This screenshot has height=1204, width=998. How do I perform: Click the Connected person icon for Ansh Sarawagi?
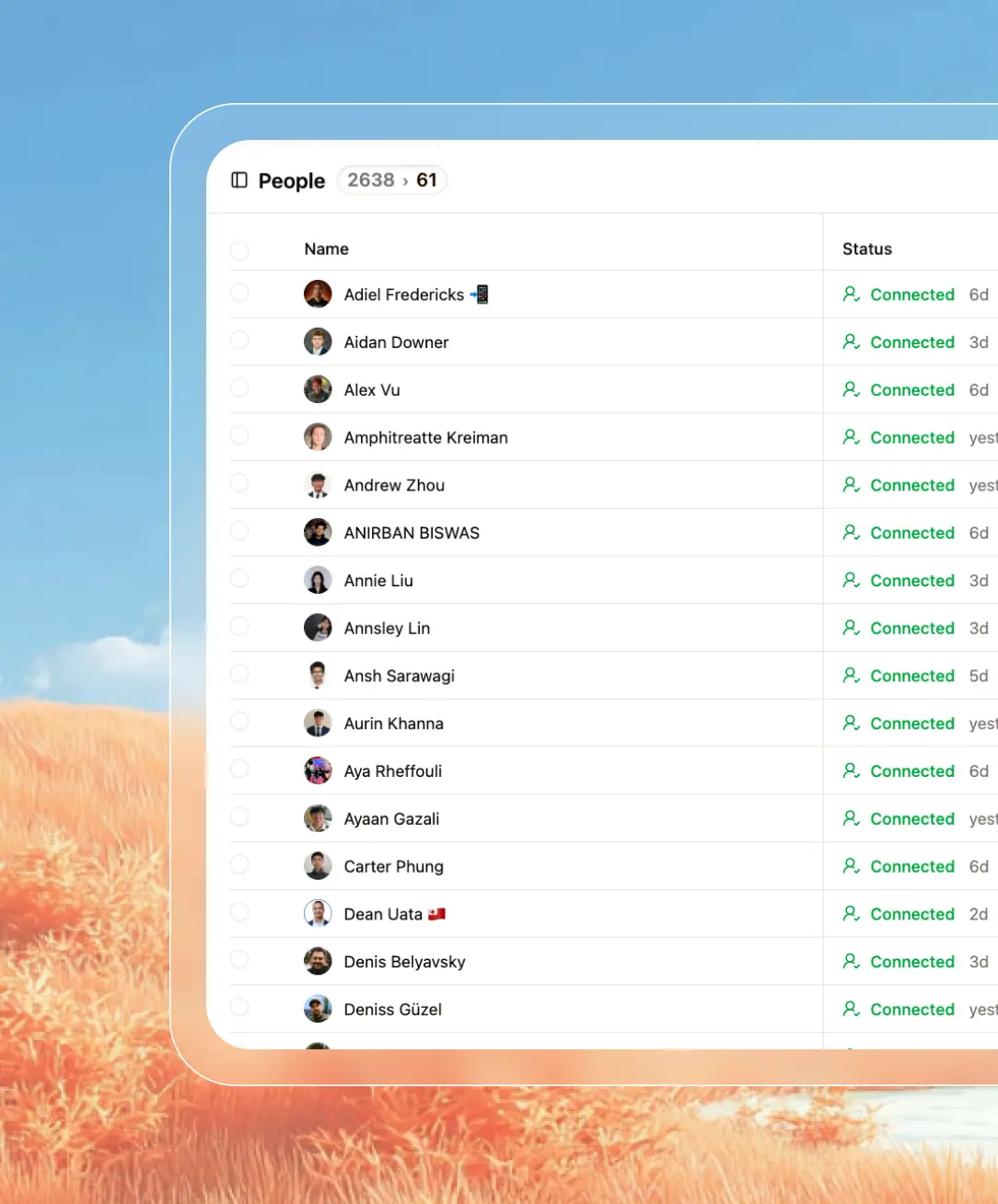coord(852,676)
